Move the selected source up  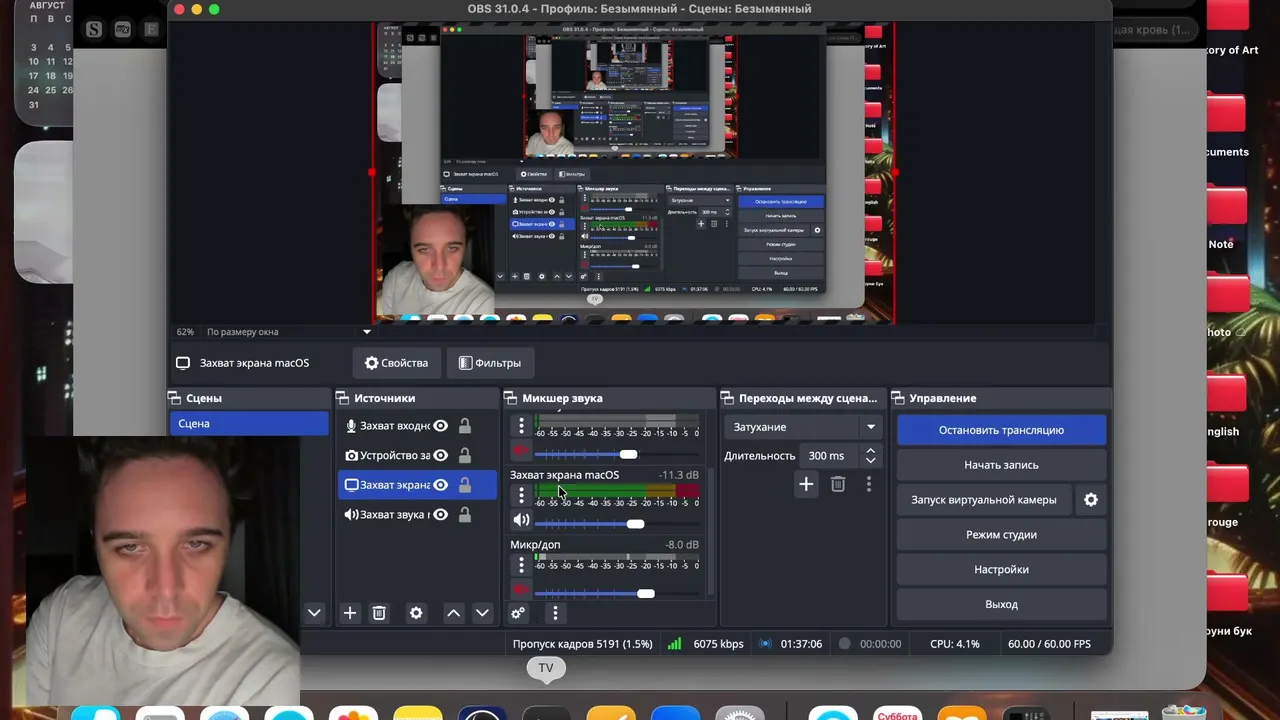click(453, 613)
